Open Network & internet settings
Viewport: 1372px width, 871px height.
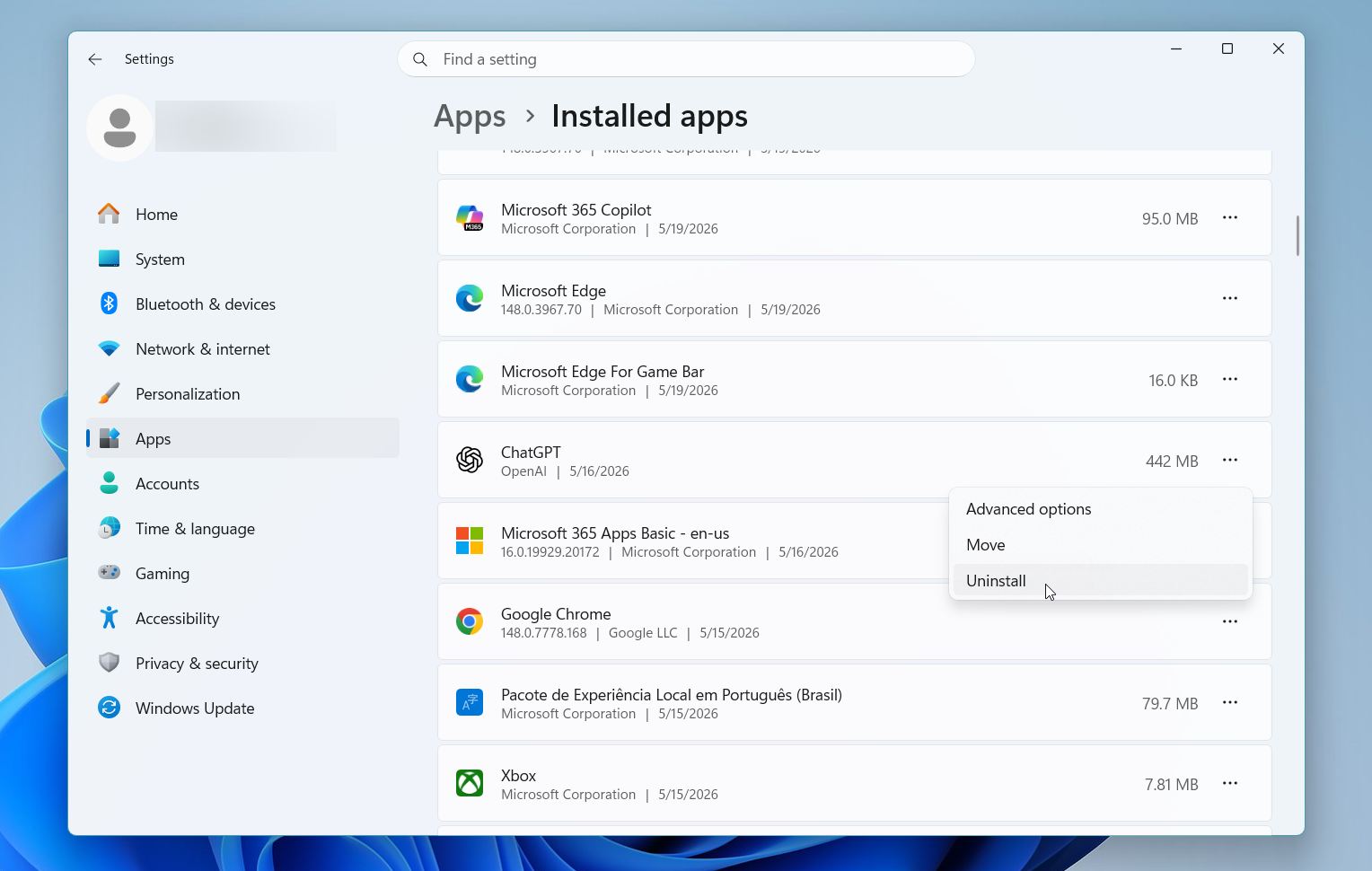[242, 348]
